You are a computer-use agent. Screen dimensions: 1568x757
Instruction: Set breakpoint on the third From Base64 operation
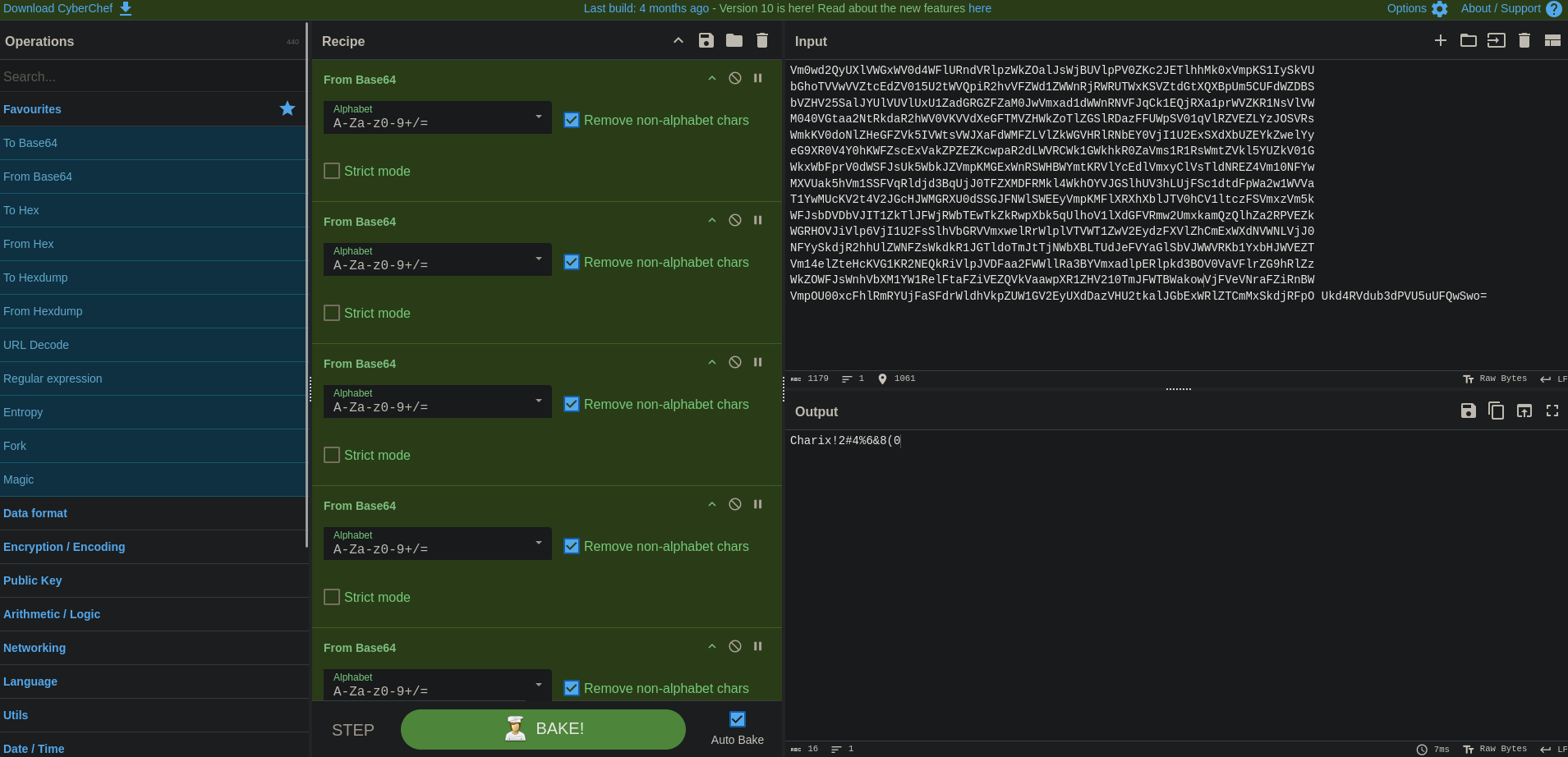[x=758, y=362]
